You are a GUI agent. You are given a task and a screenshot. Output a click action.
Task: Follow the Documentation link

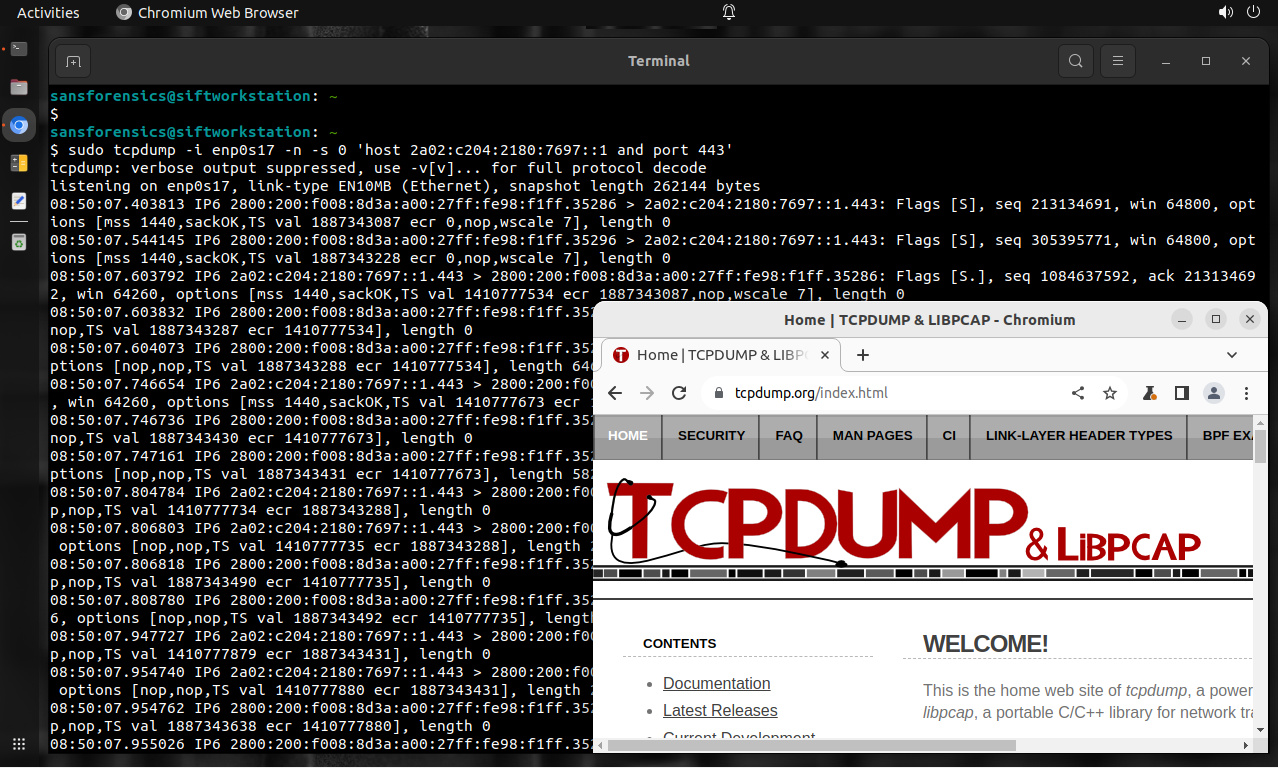(x=717, y=684)
